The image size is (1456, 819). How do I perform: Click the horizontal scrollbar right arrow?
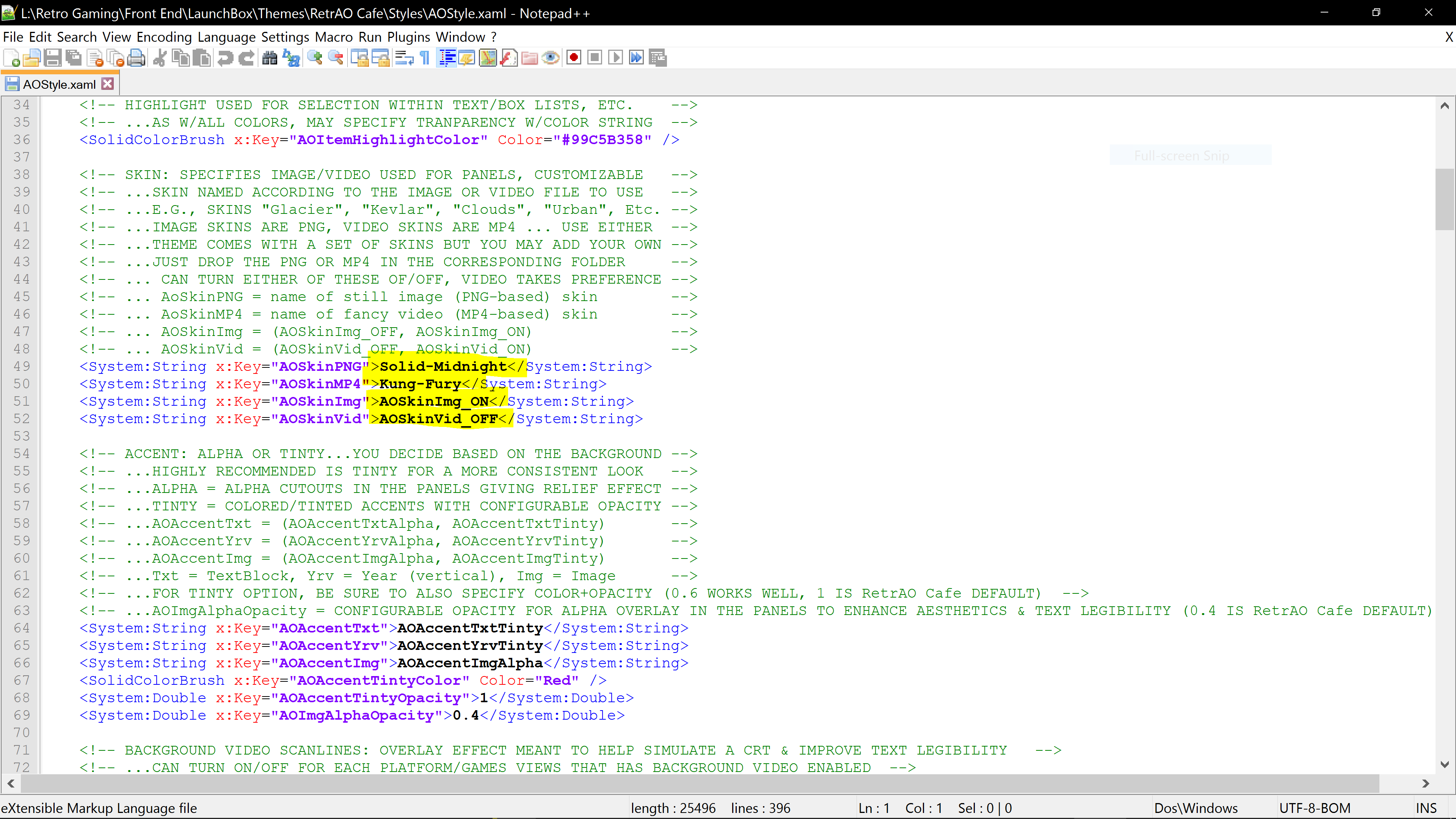pos(1426,783)
